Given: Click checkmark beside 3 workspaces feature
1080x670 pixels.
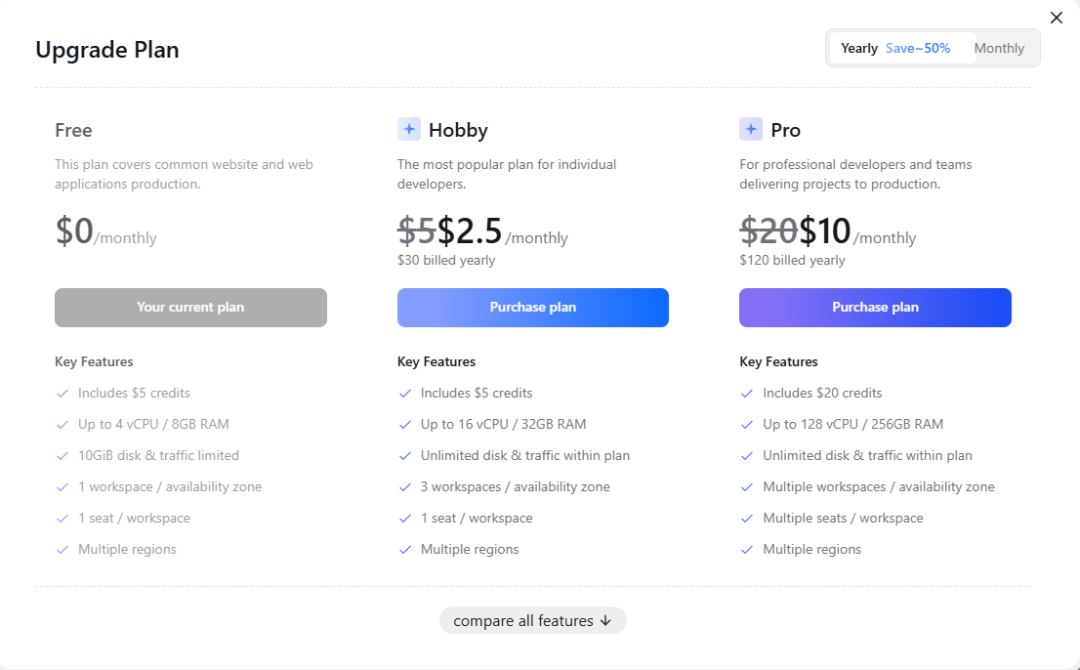Looking at the screenshot, I should tap(405, 487).
